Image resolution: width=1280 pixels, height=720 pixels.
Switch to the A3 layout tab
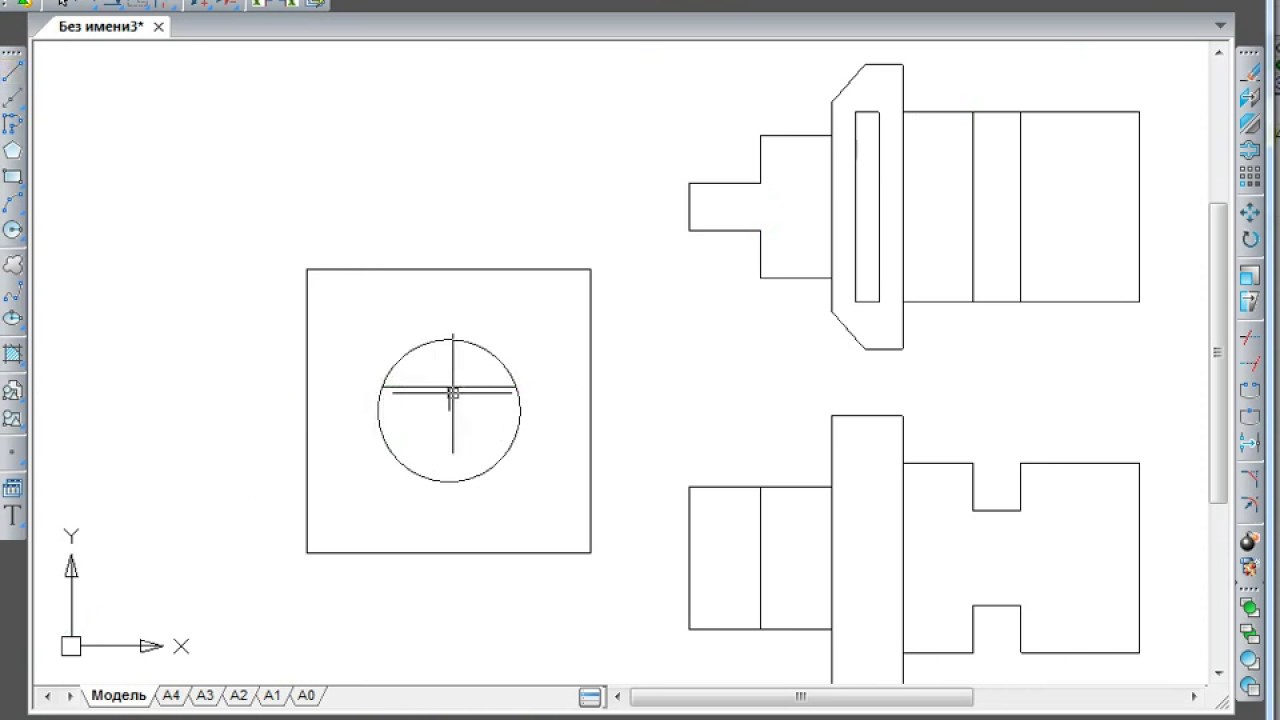pyautogui.click(x=205, y=695)
